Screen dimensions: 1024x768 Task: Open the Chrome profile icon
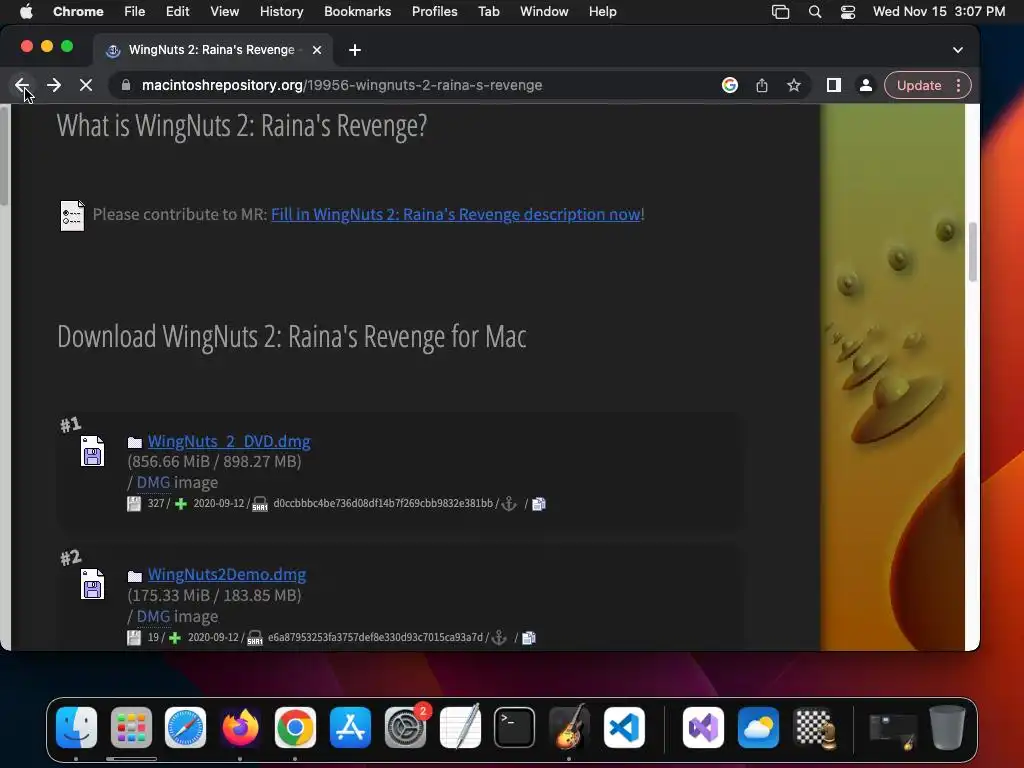coord(865,85)
